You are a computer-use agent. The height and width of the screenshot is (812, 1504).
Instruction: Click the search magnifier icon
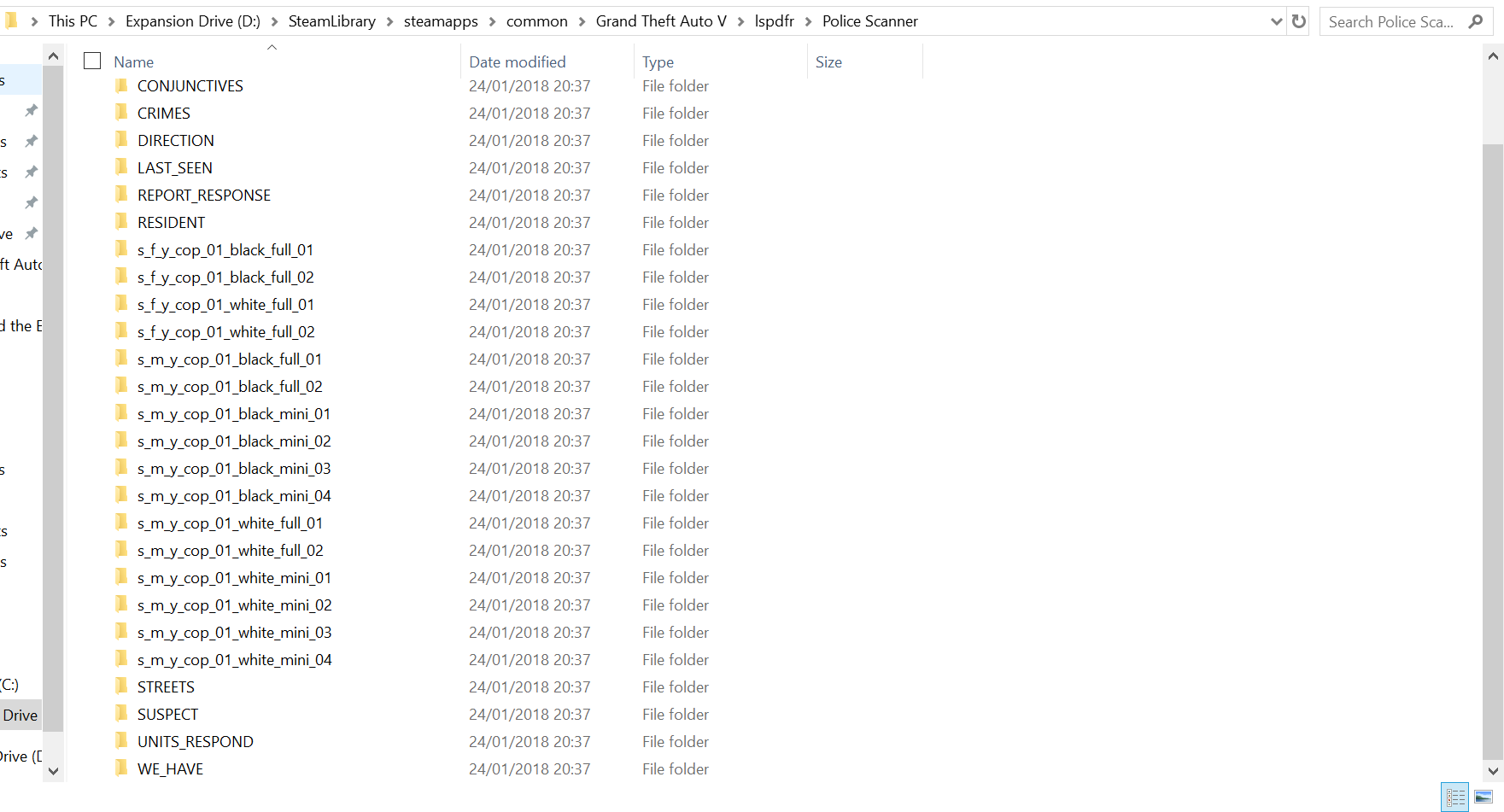tap(1476, 21)
